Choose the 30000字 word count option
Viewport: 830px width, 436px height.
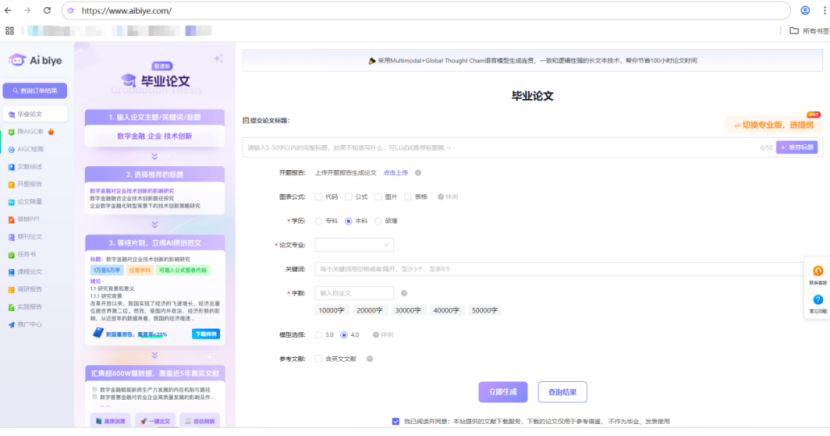tap(408, 311)
